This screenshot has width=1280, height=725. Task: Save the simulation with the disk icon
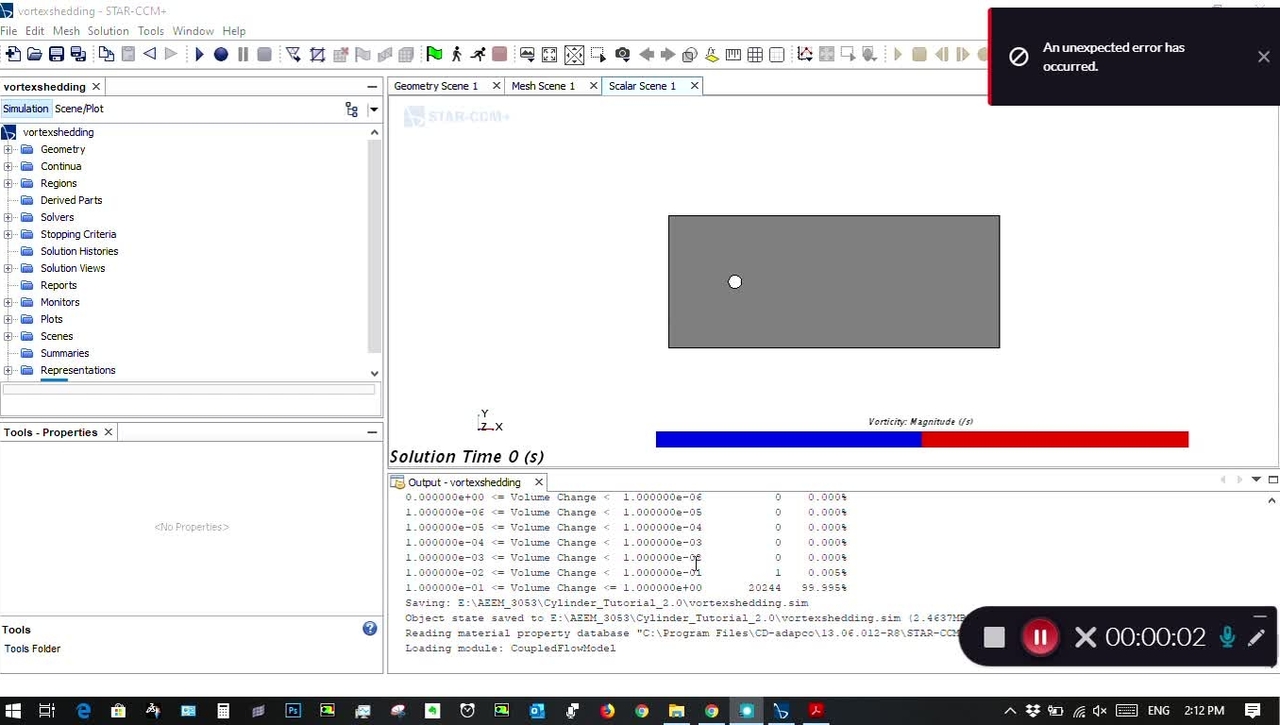click(x=56, y=54)
